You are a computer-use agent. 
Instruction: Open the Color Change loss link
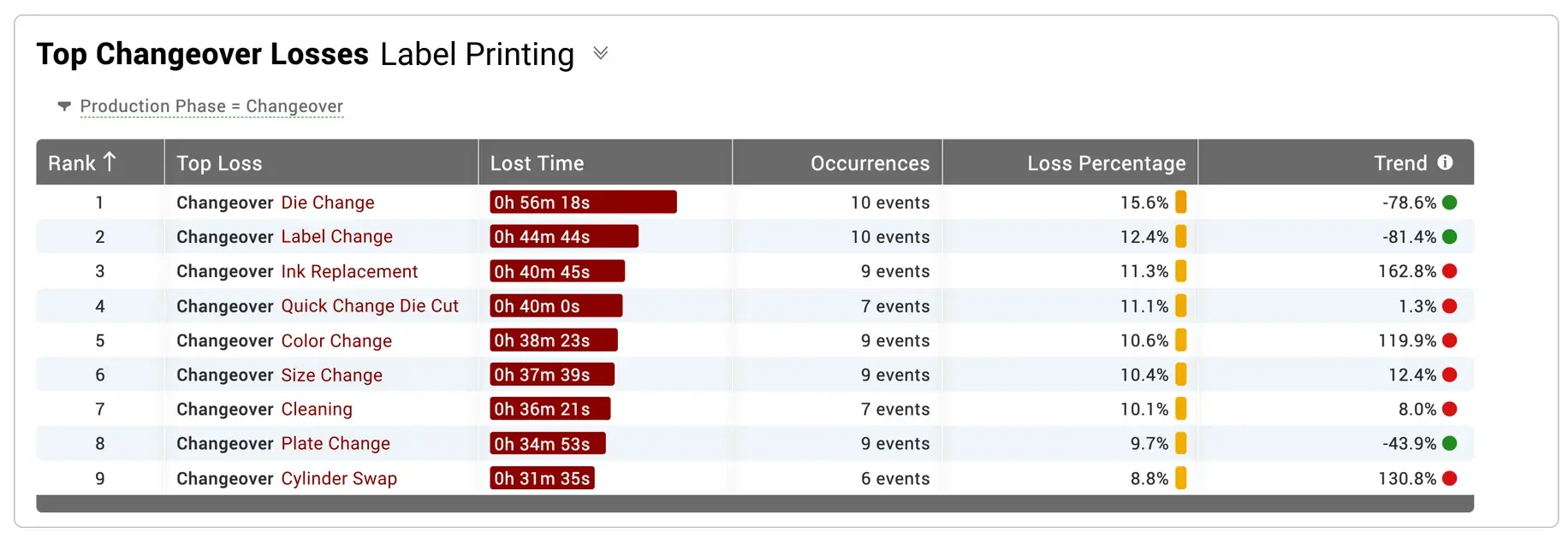[336, 340]
